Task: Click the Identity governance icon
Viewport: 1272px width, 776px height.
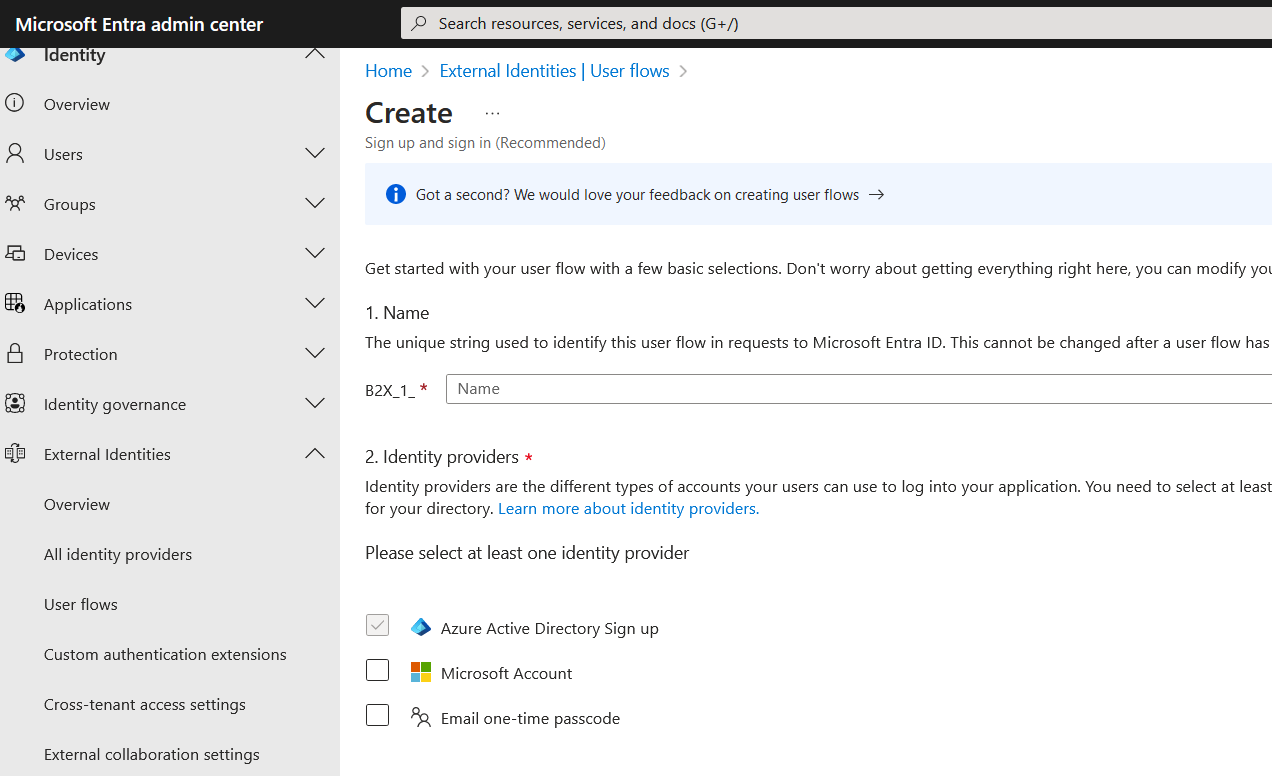Action: pos(15,403)
